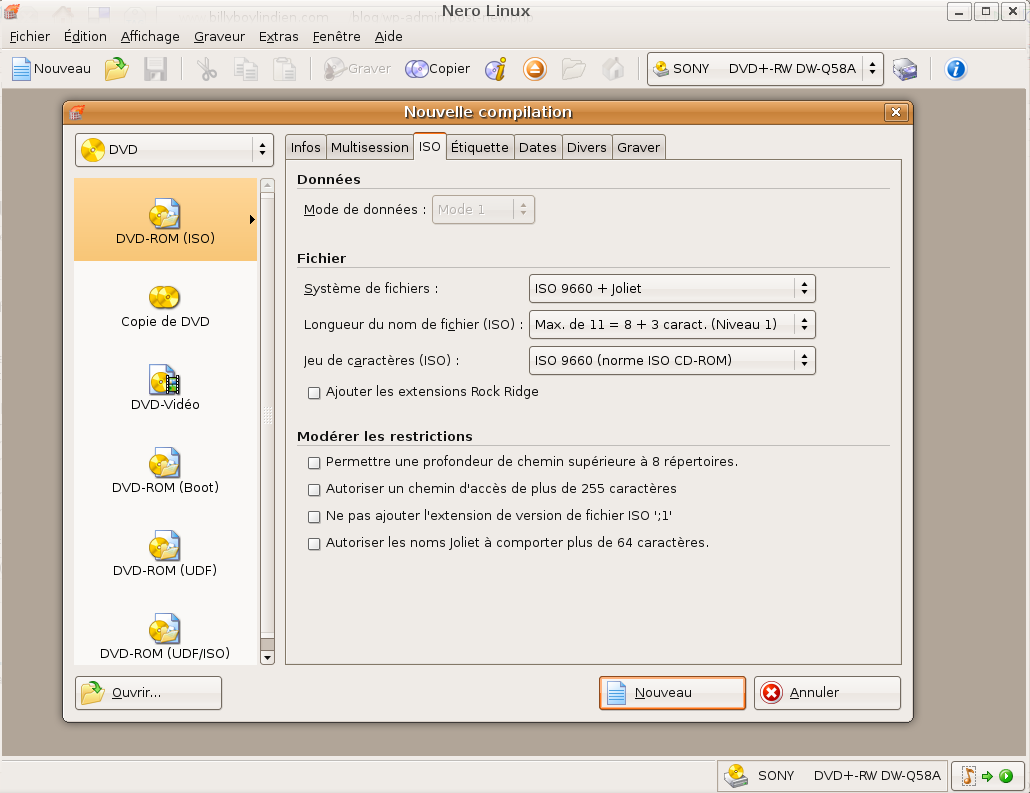This screenshot has height=793, width=1030.
Task: Click the scissors cut icon
Action: pos(207,69)
